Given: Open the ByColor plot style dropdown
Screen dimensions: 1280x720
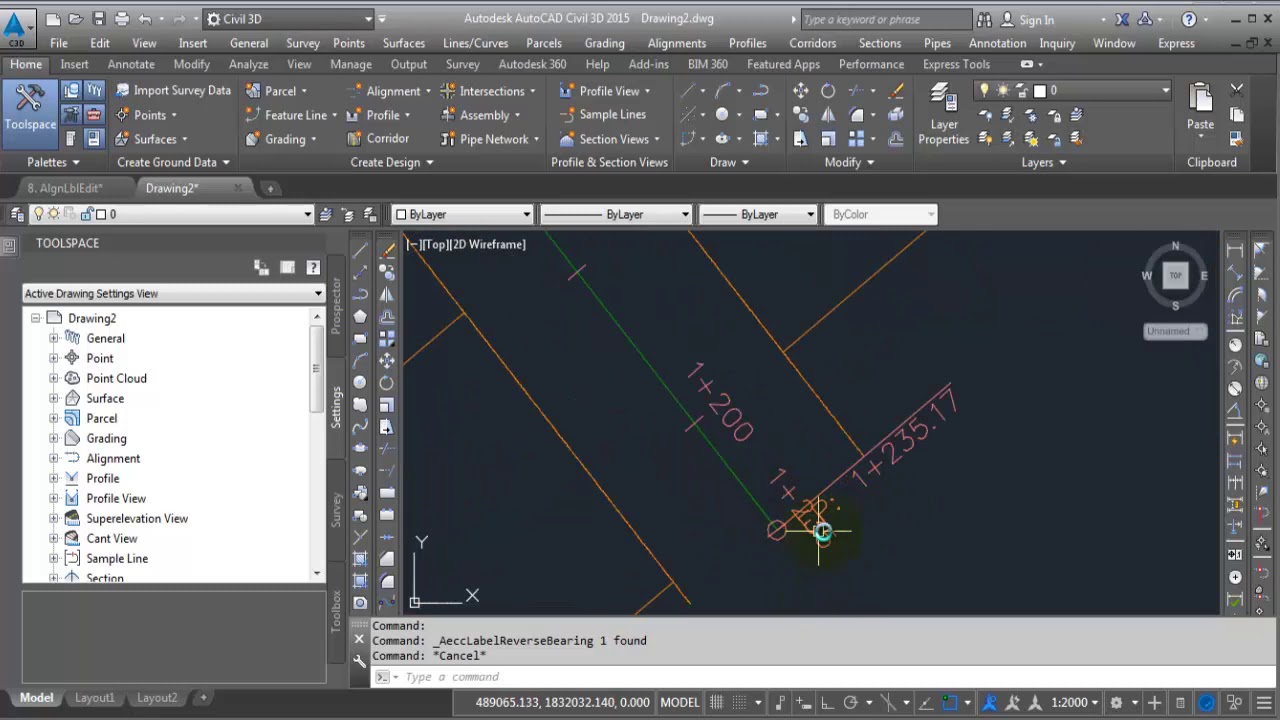Looking at the screenshot, I should pos(881,214).
